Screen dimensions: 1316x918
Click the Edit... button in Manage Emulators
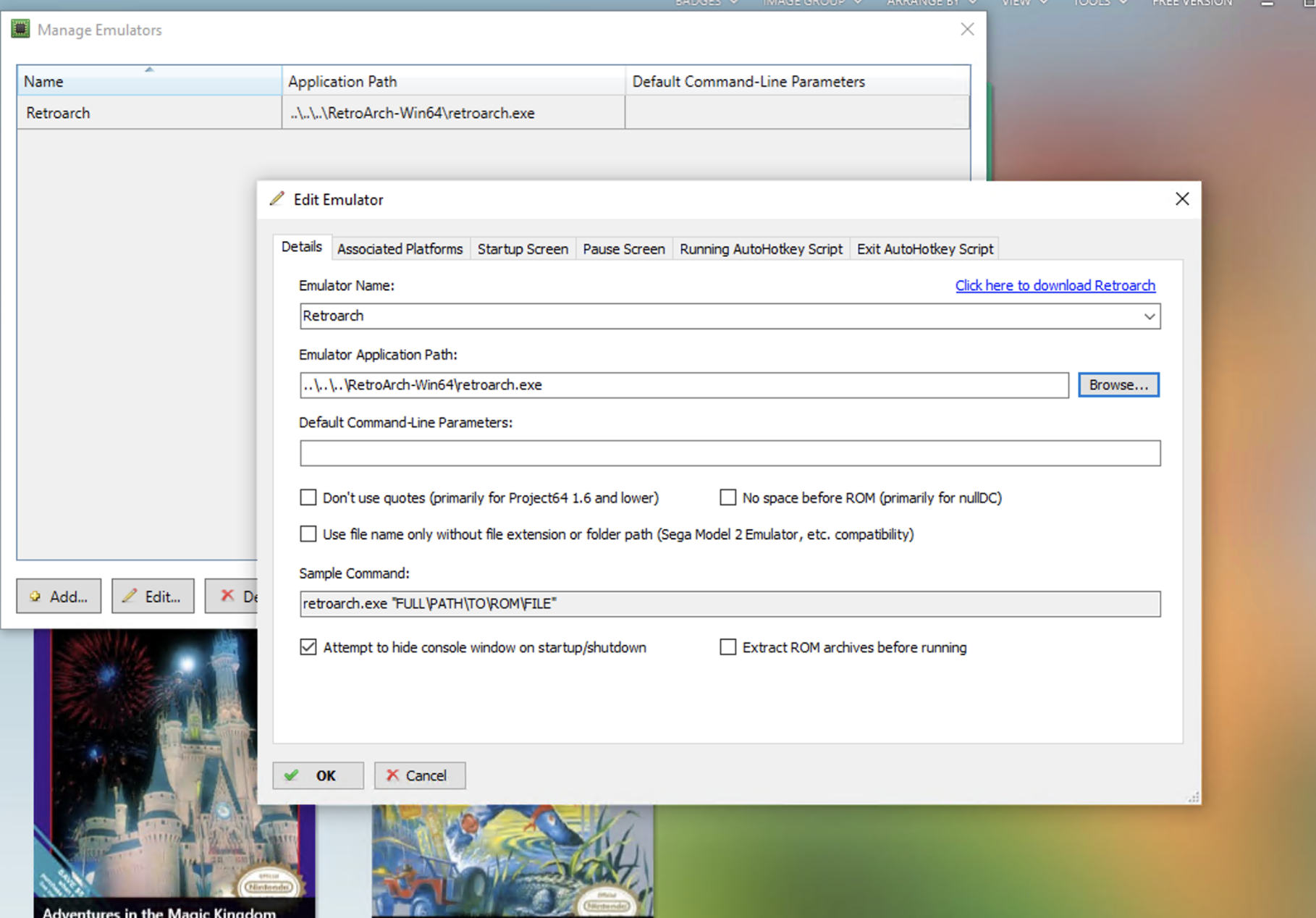(153, 596)
